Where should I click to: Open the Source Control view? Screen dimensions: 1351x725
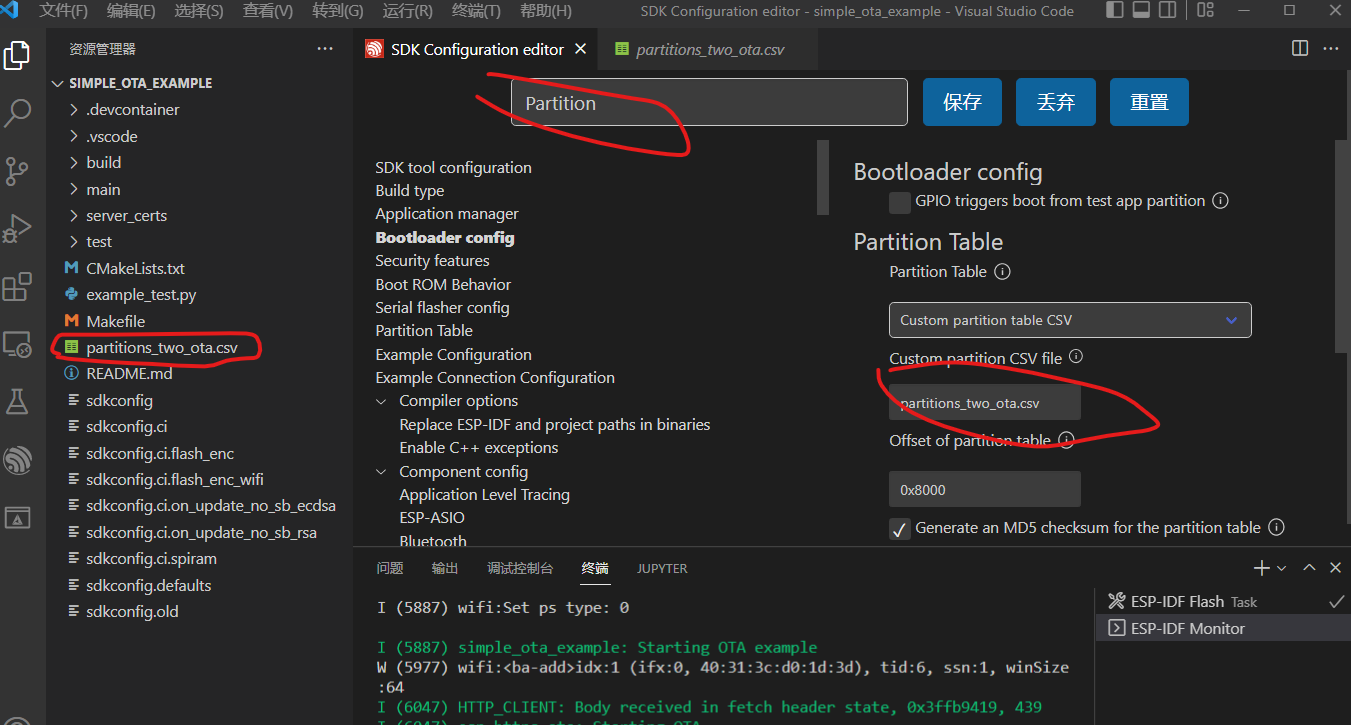[17, 171]
